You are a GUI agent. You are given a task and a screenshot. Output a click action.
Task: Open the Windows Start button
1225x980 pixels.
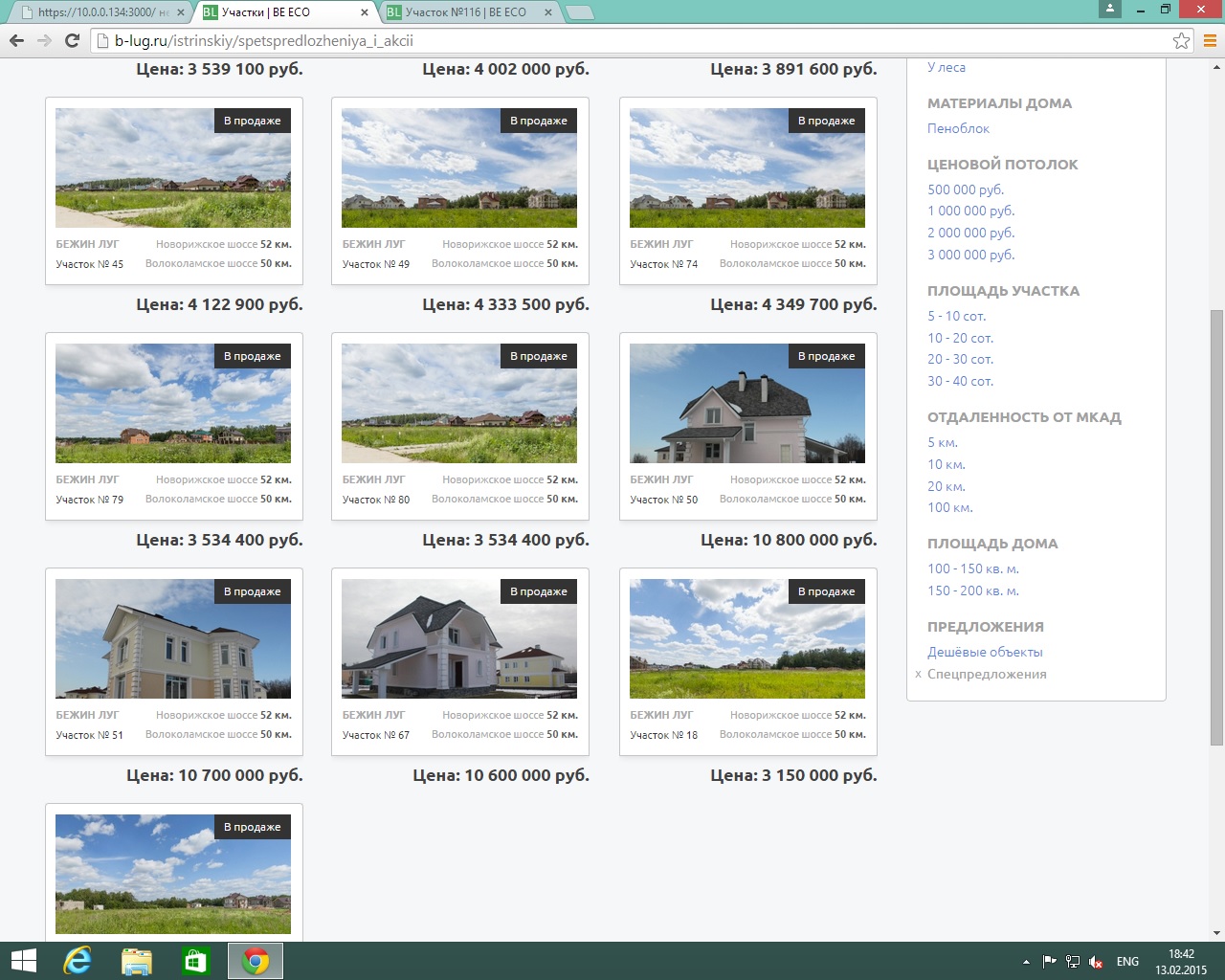[x=23, y=961]
